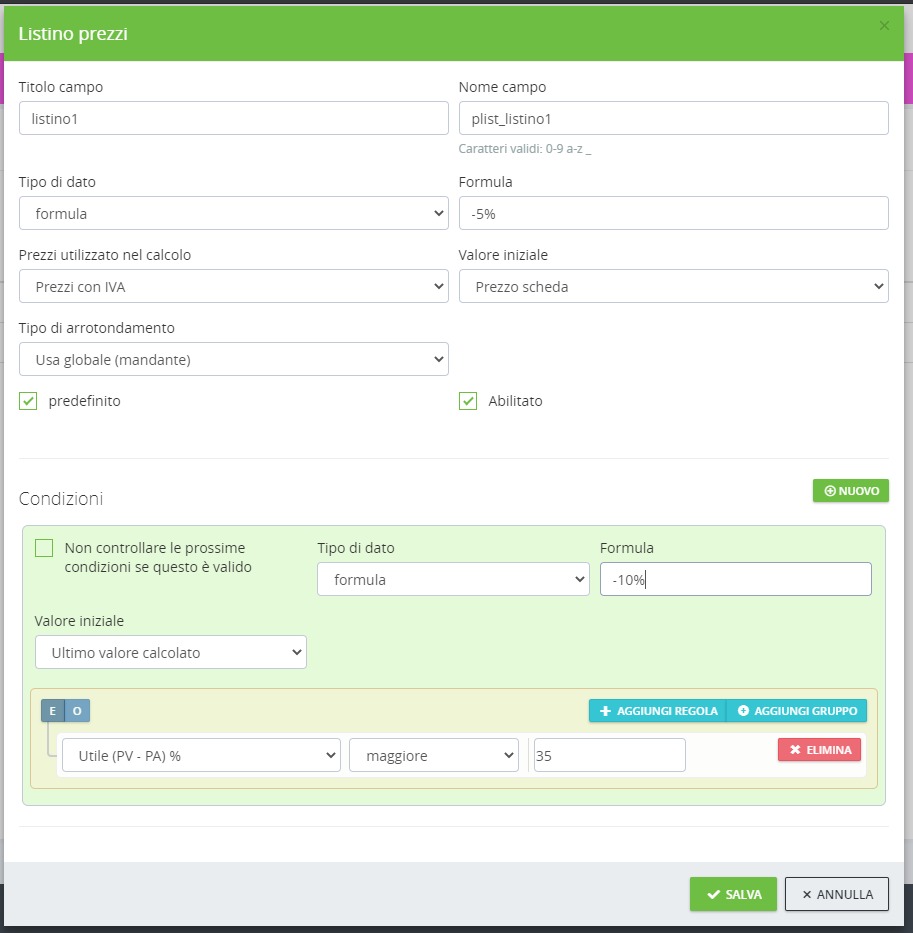Open the Ultimo valore calcolato dropdown
913x933 pixels.
[x=170, y=653]
